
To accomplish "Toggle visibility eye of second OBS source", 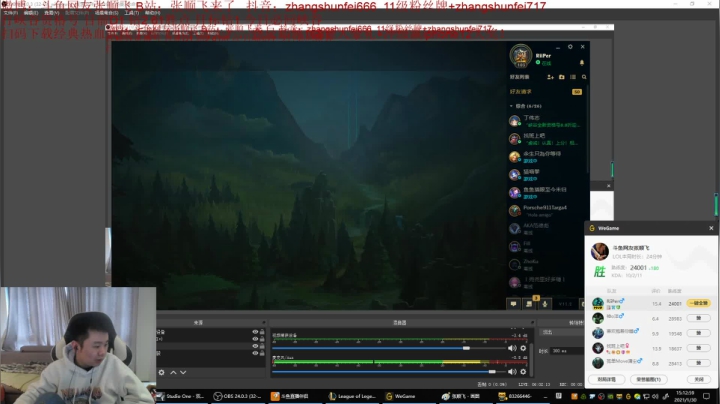I will (255, 339).
